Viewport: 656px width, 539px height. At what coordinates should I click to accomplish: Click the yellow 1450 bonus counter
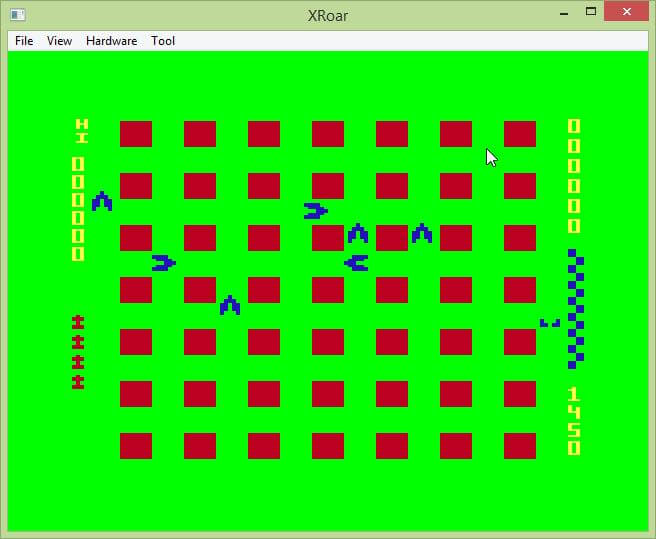574,421
